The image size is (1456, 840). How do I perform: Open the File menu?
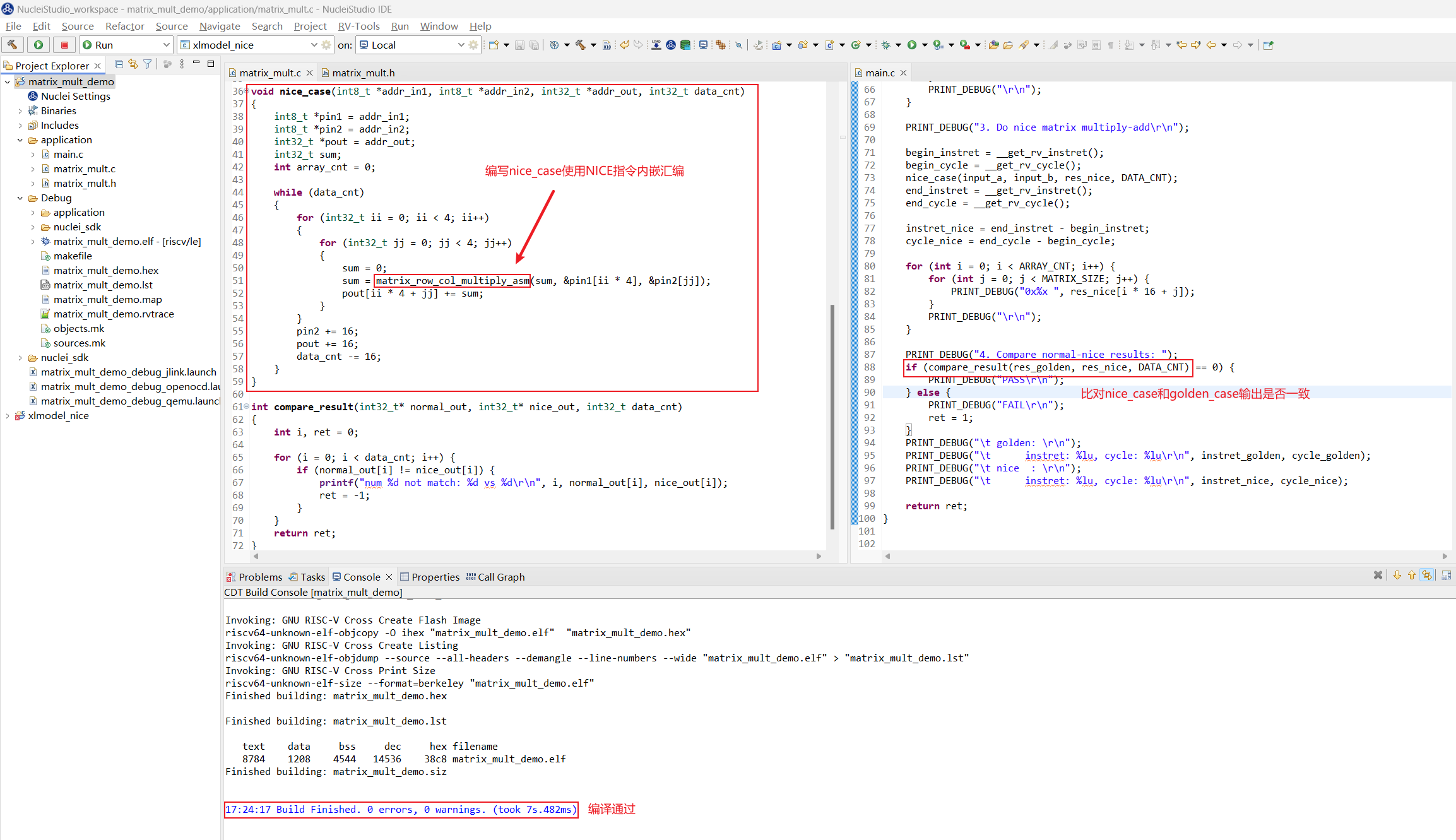(13, 26)
